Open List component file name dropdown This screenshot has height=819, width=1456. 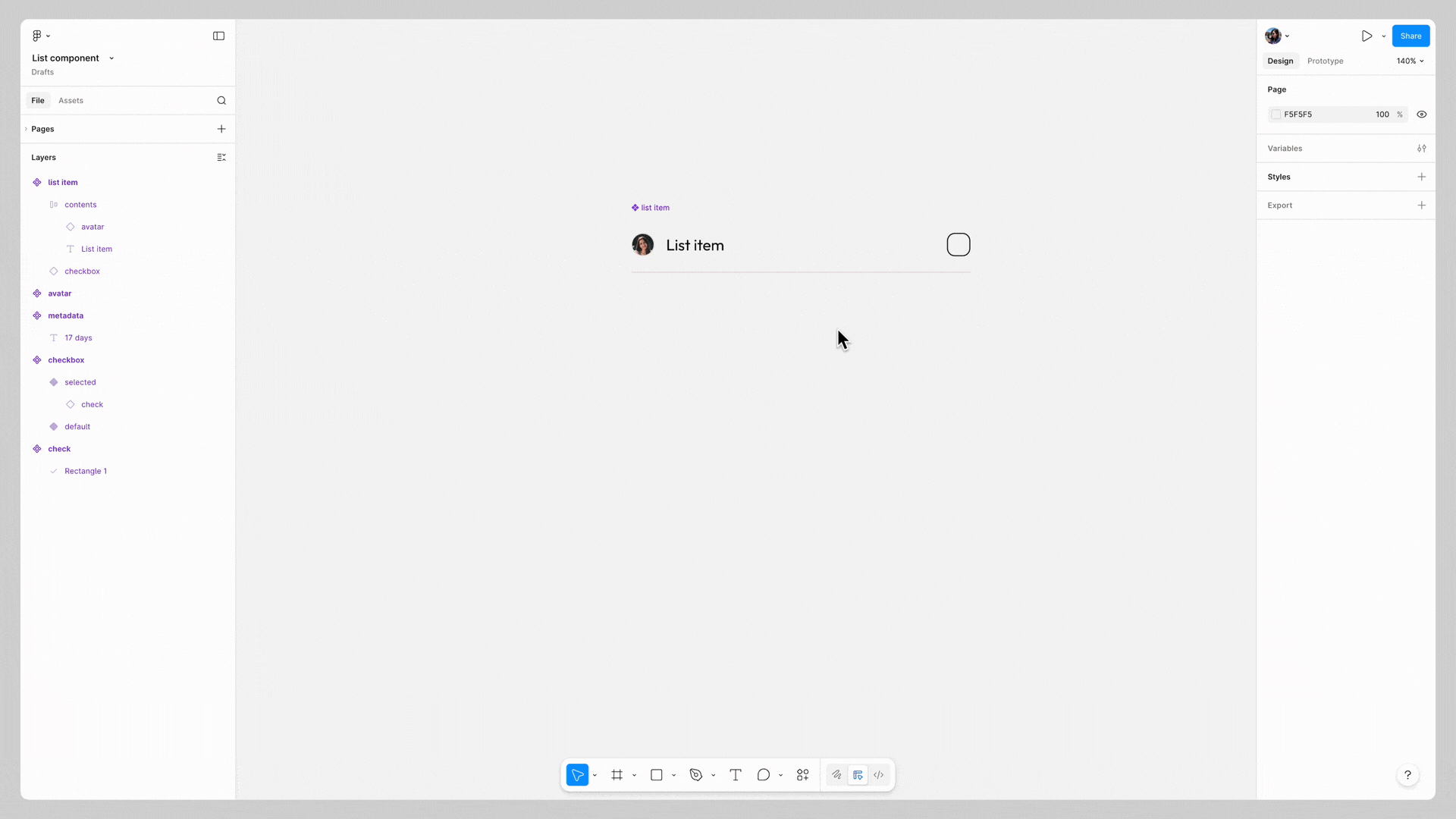pos(111,58)
